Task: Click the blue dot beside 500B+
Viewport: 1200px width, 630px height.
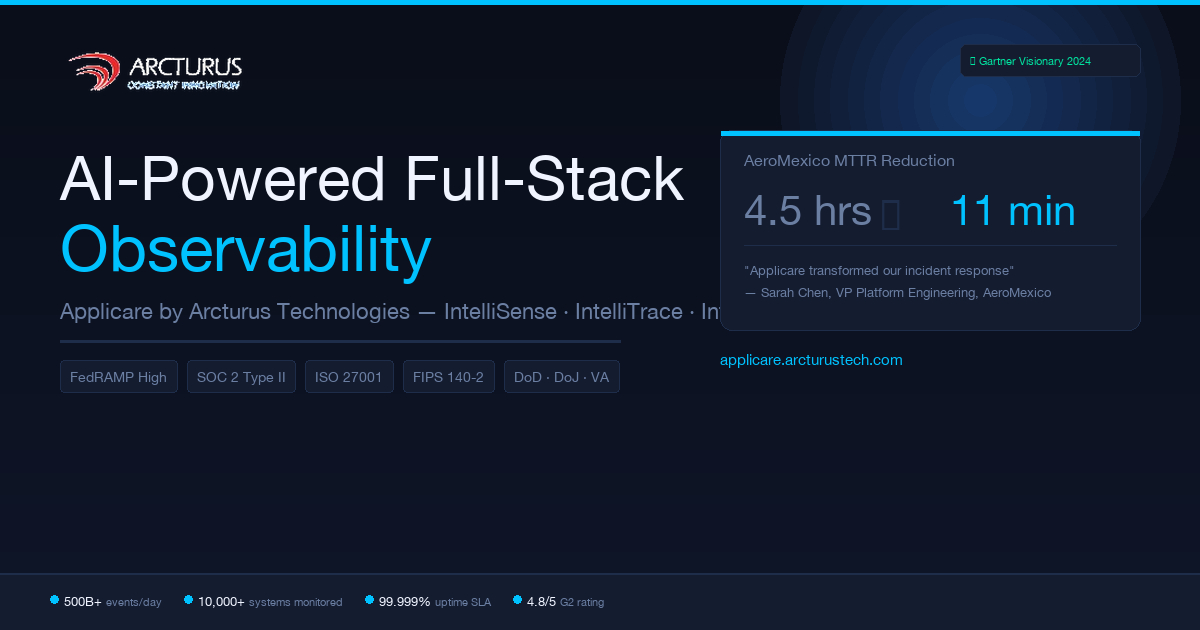Action: 54,600
